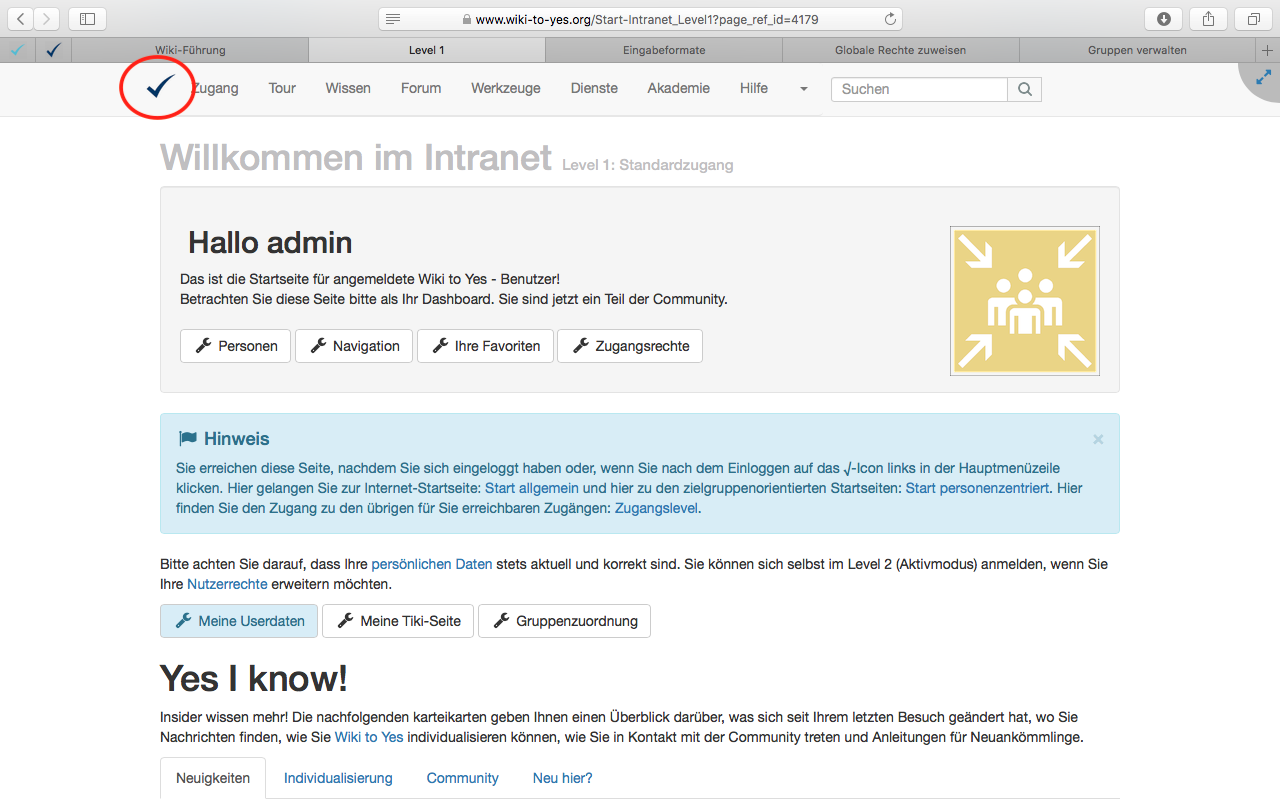Click the Zugangsrechte button
The height and width of the screenshot is (800, 1280).
click(x=630, y=346)
